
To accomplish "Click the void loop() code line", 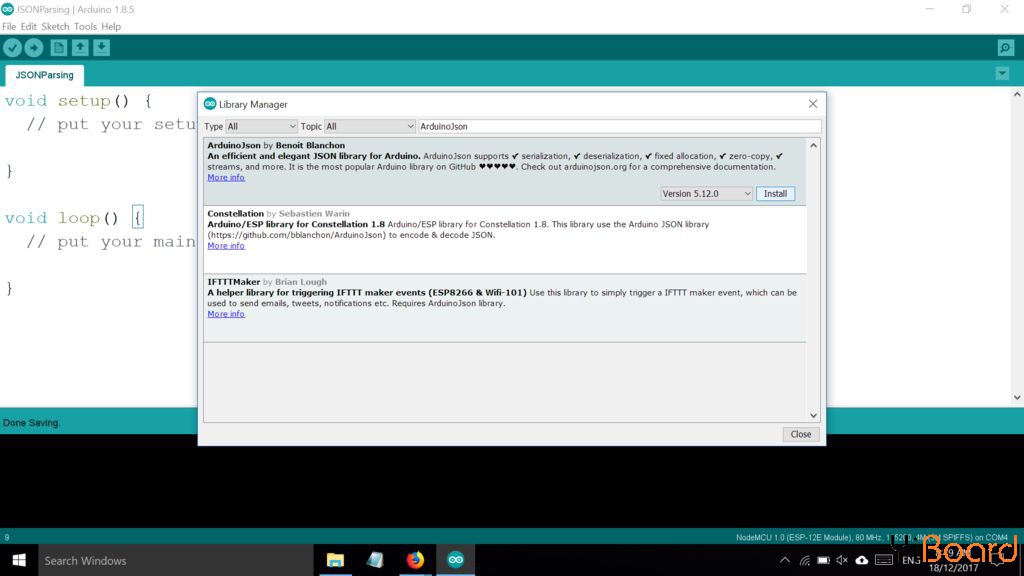I will click(73, 218).
